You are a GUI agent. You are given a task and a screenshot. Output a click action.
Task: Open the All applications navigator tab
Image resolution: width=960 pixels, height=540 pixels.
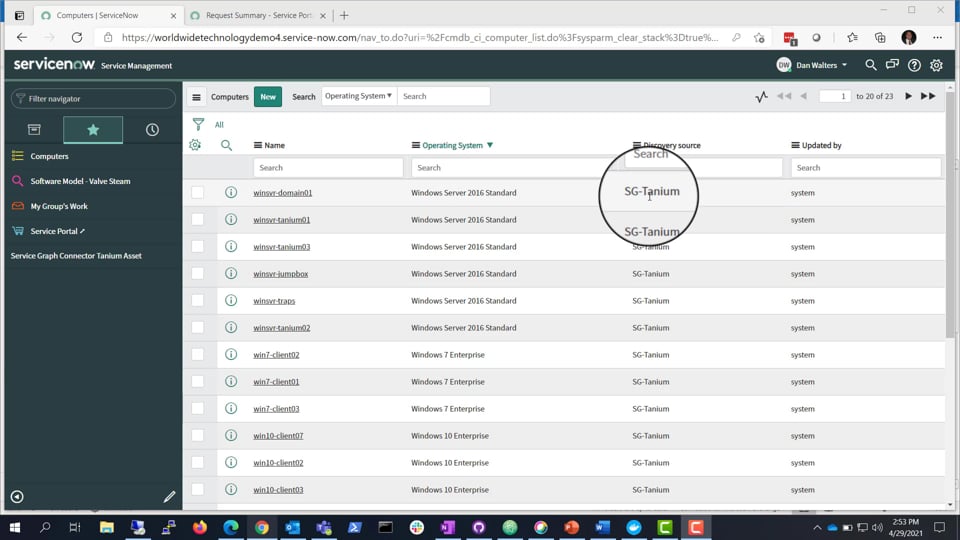coord(34,130)
